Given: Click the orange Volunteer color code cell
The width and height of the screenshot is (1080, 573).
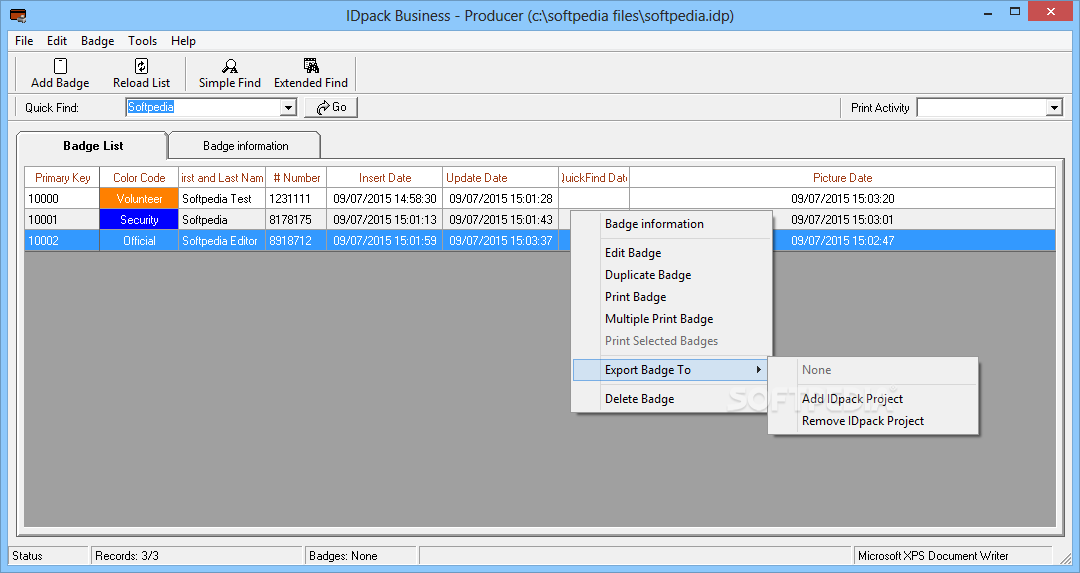Looking at the screenshot, I should coord(139,199).
